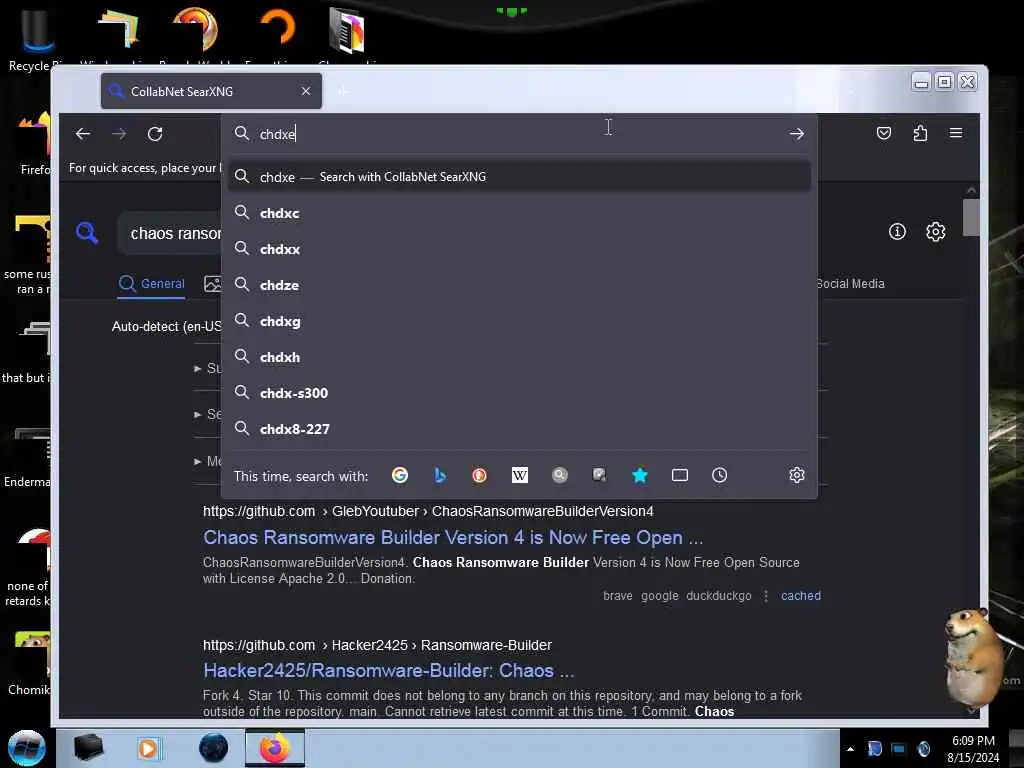
Task: Pick the 'chdx8-227' suggestion
Action: (519, 428)
